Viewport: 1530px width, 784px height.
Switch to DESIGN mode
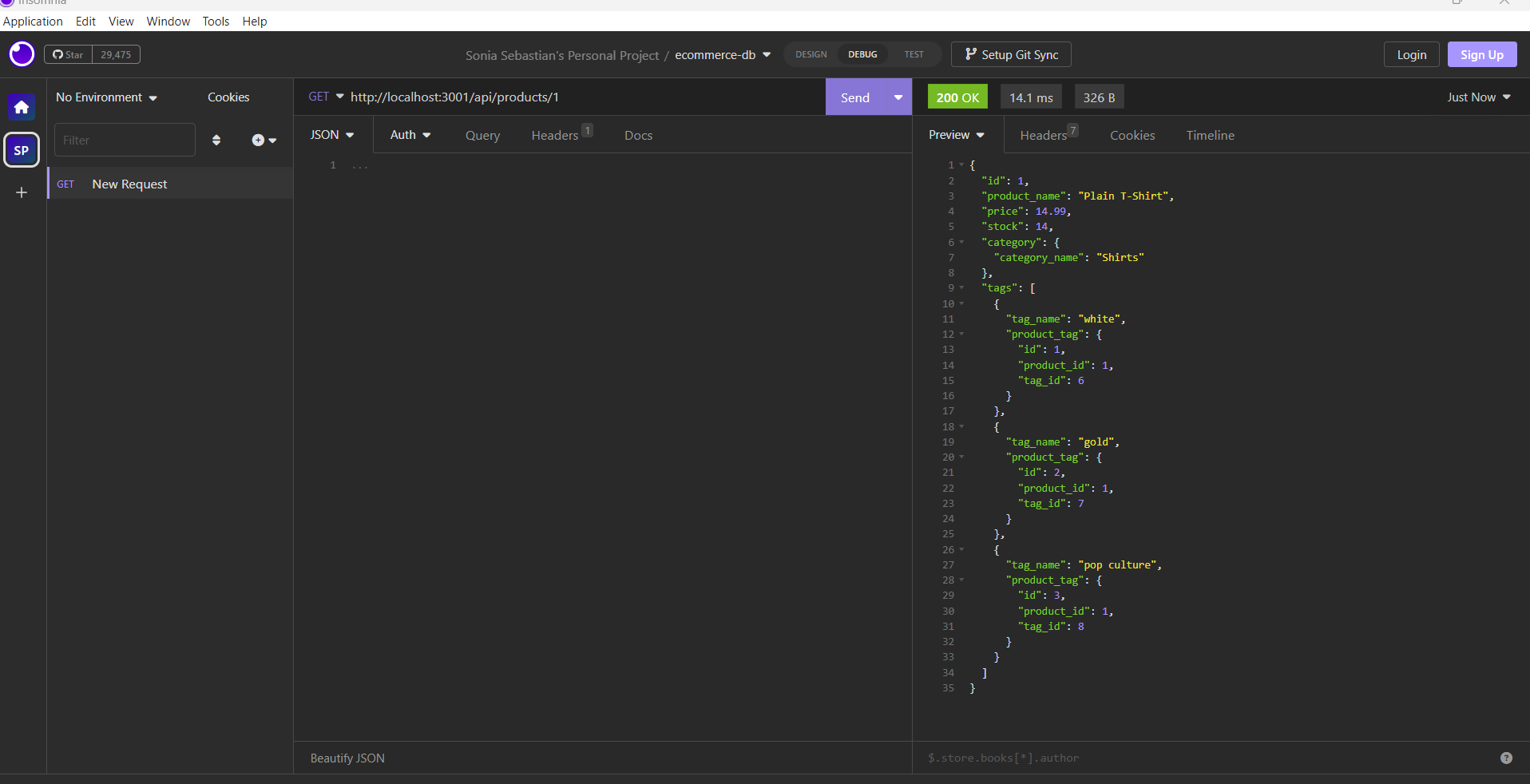(811, 54)
